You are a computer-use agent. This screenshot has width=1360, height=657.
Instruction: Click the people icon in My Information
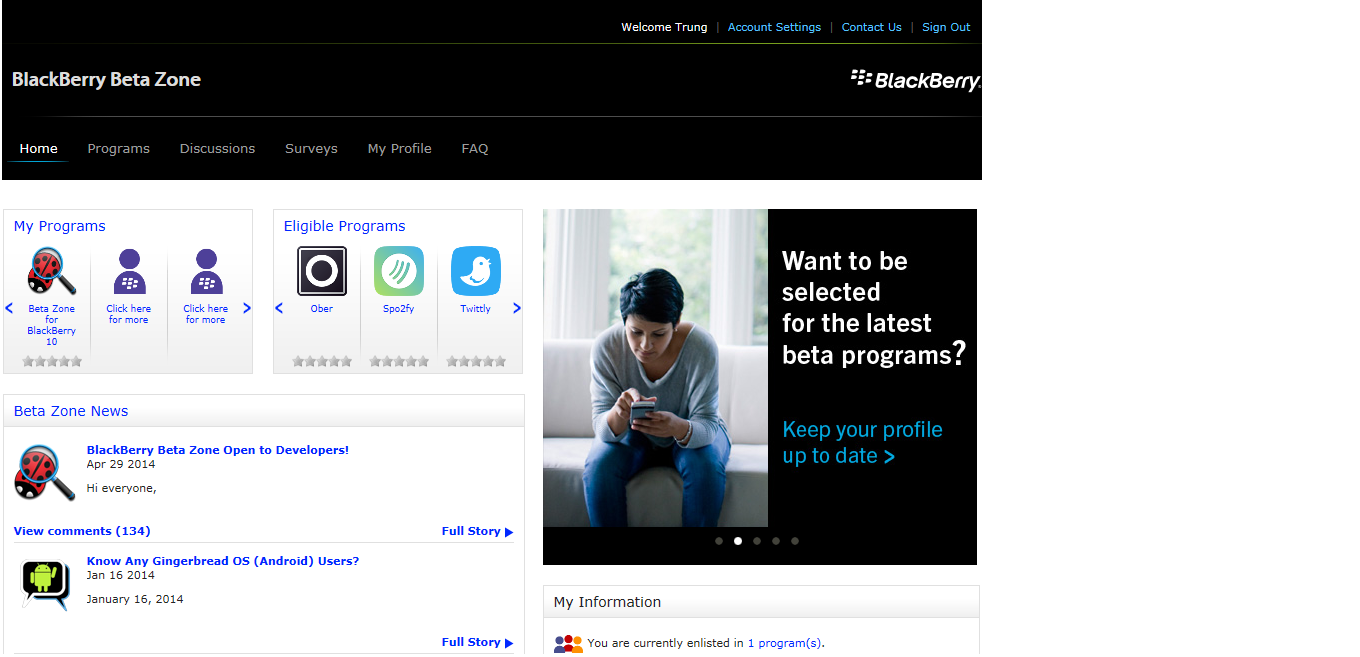pyautogui.click(x=568, y=644)
